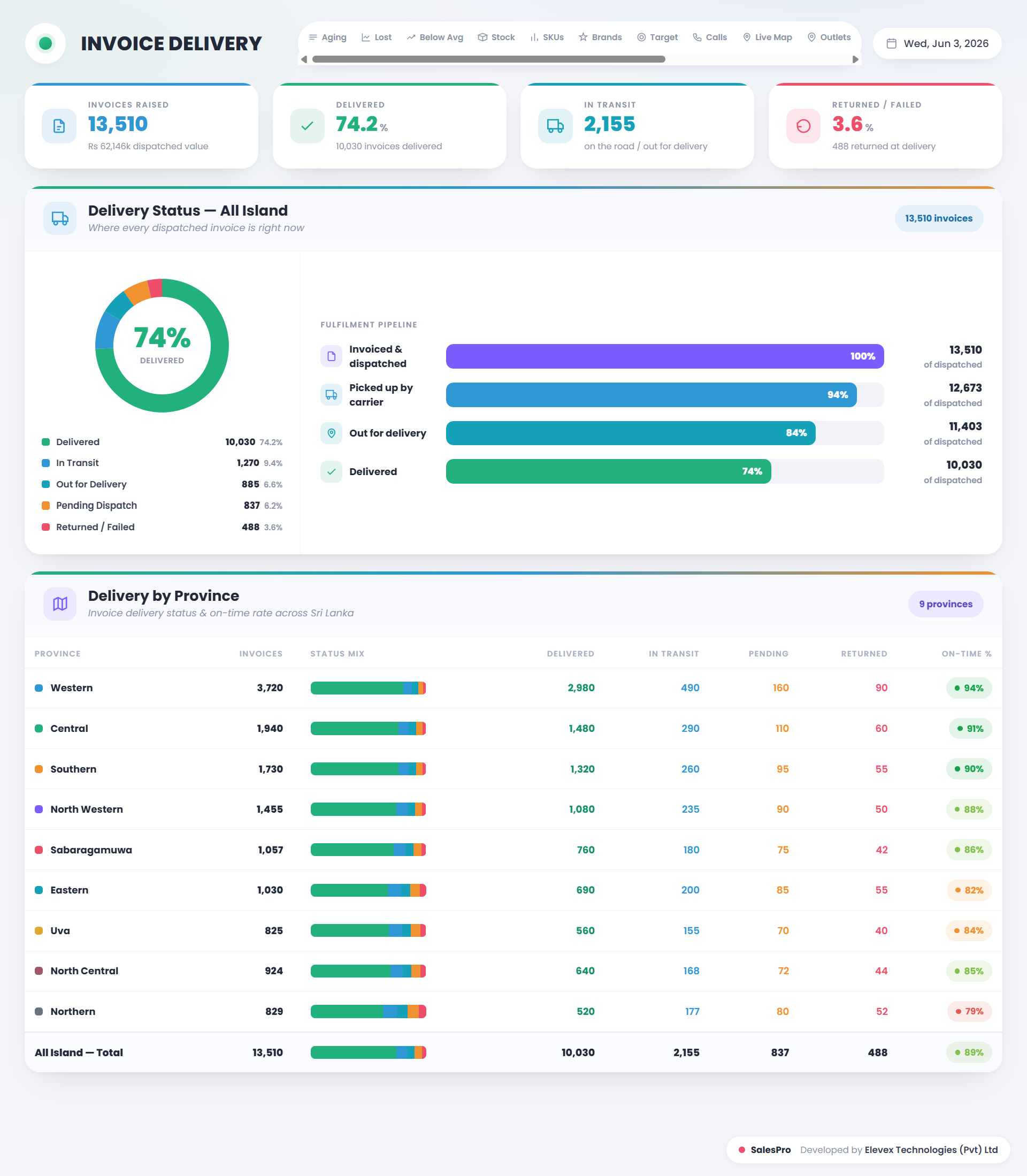Select the Western province row name
The image size is (1027, 1176).
coord(72,688)
